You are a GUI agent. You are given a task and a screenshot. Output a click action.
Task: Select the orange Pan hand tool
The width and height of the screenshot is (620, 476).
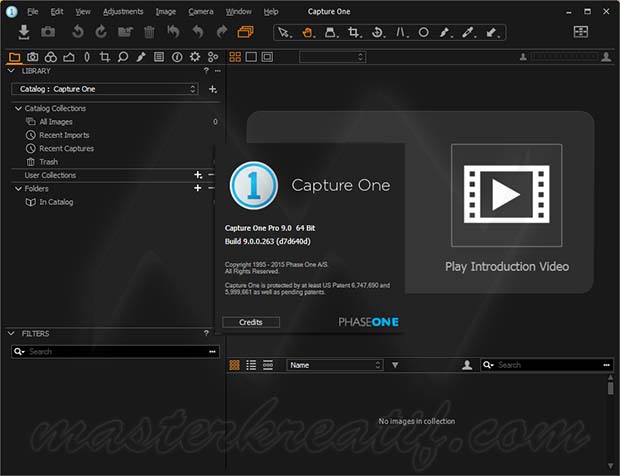click(308, 32)
